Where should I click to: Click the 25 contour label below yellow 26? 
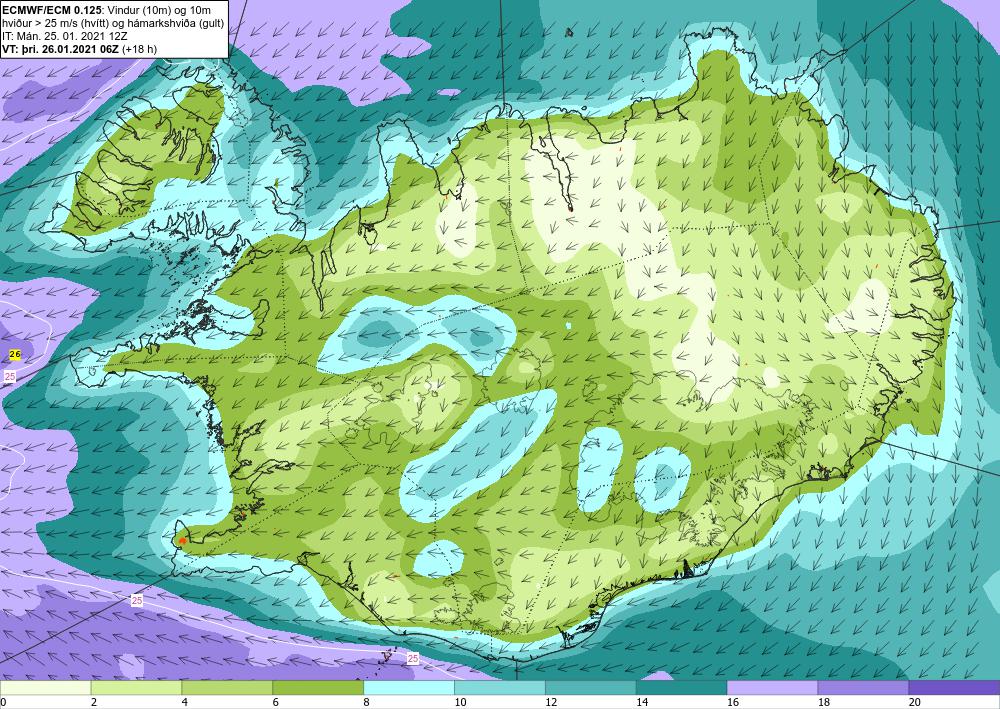pos(10,377)
